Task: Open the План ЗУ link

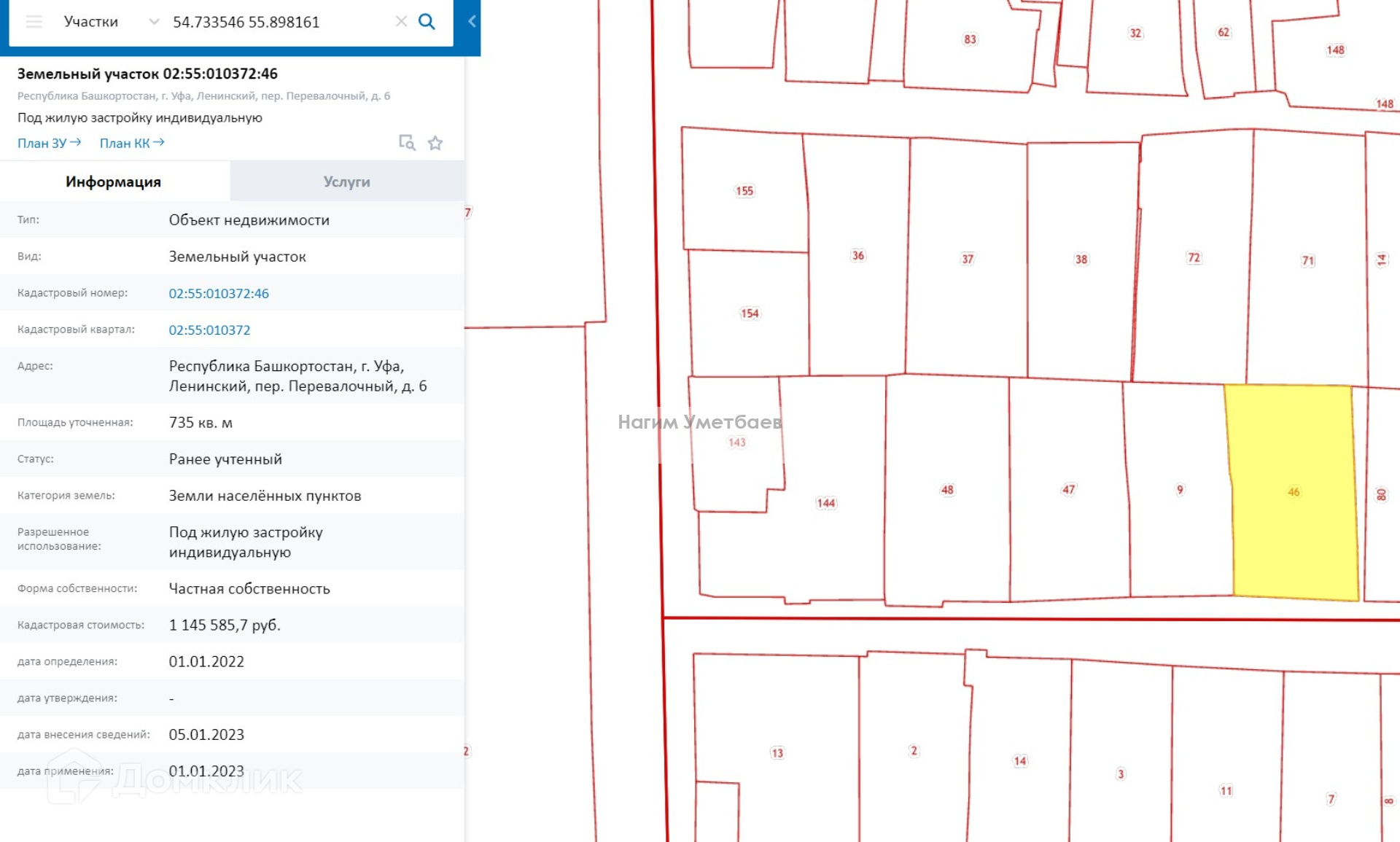Action: (49, 143)
